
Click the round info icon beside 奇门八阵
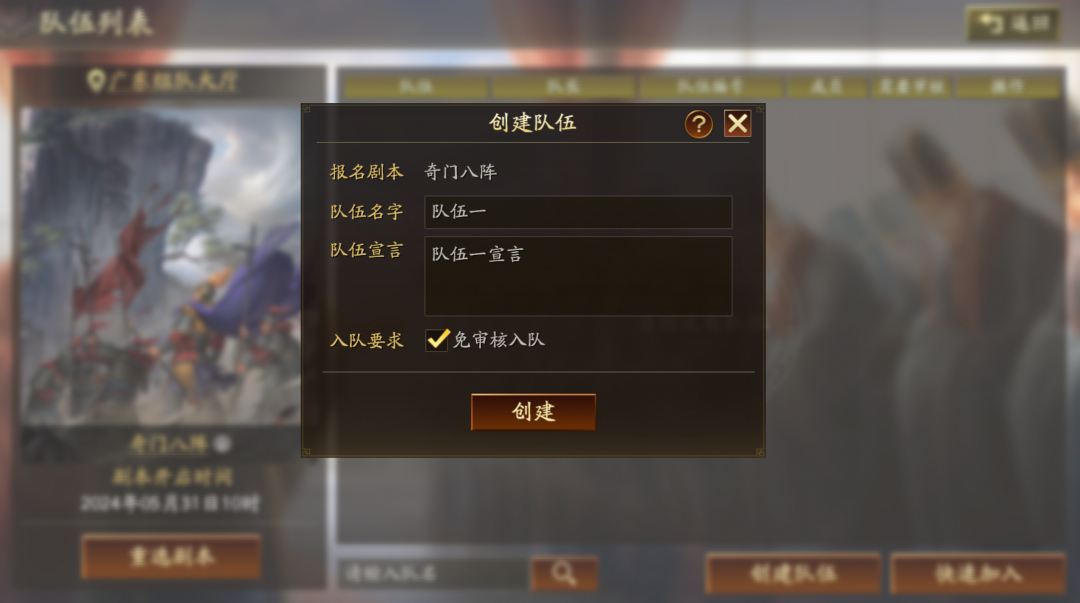point(222,444)
